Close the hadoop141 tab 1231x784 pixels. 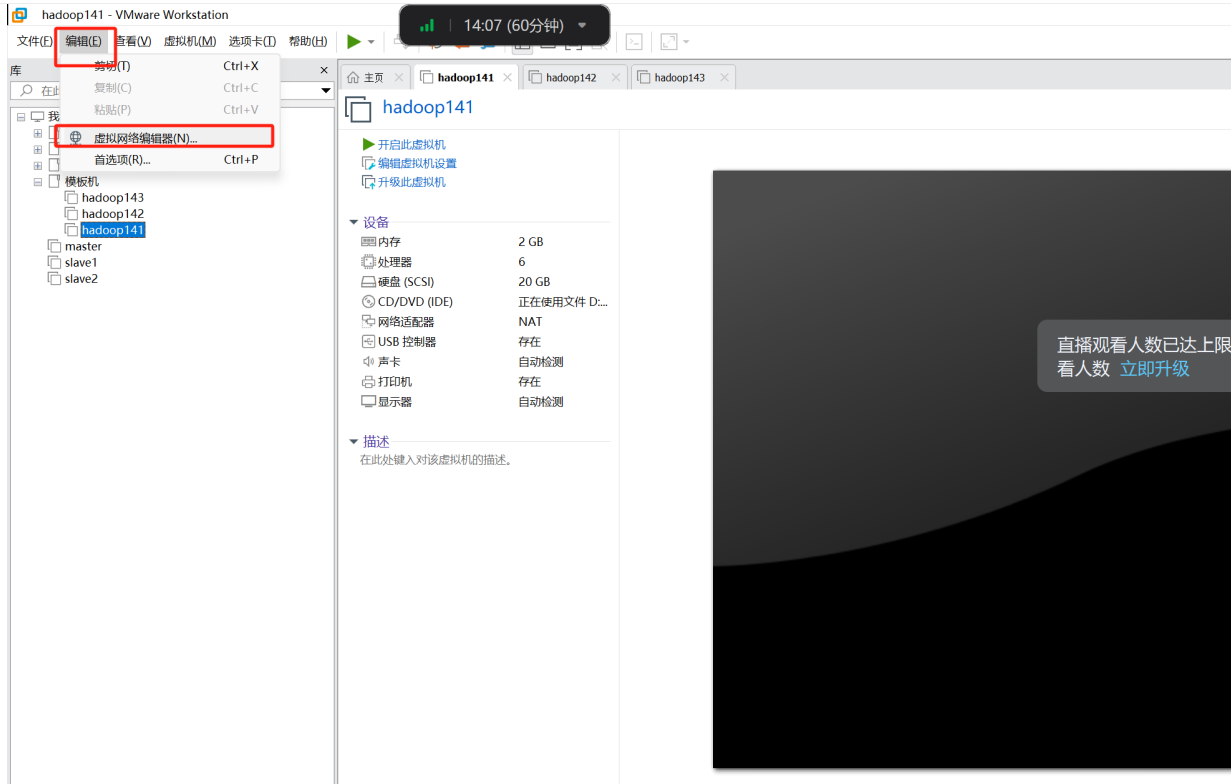coord(507,77)
